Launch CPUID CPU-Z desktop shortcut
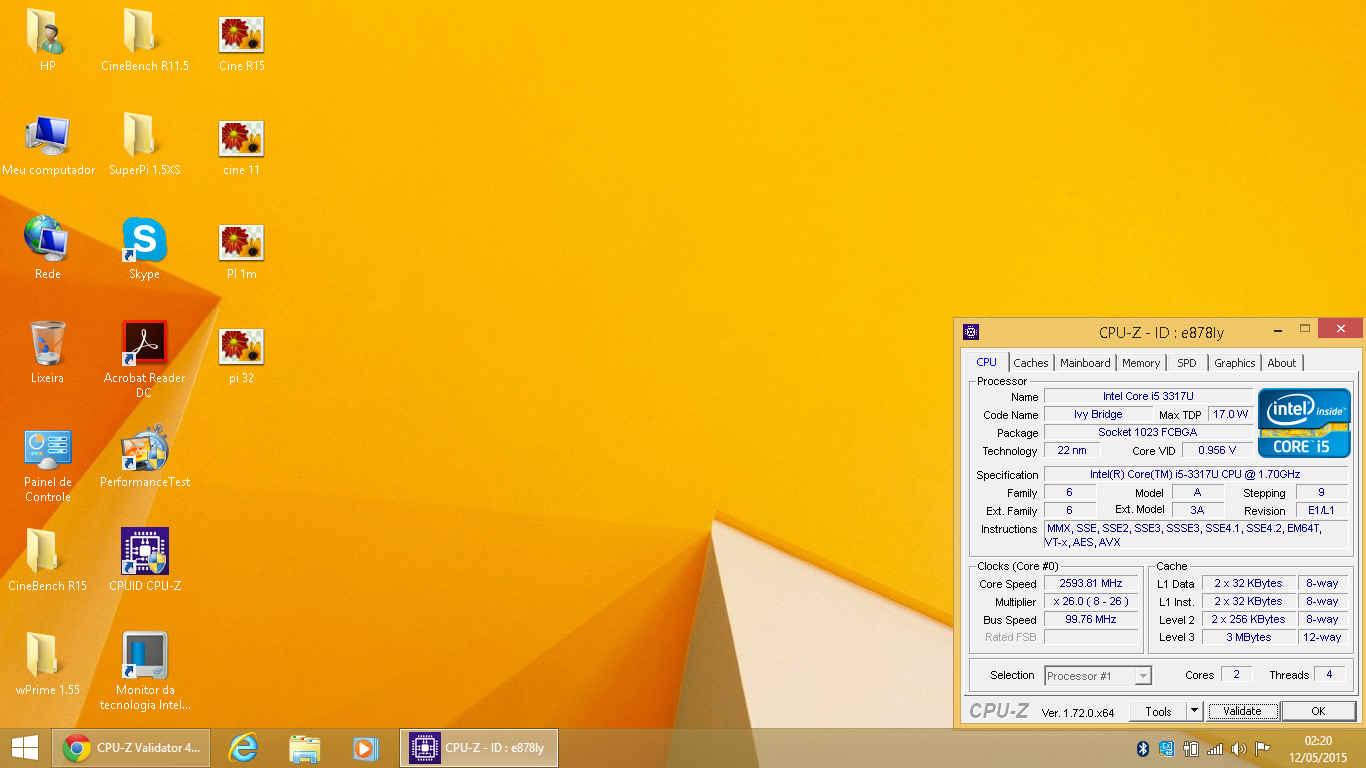Screen dimensions: 1366x768 point(144,560)
